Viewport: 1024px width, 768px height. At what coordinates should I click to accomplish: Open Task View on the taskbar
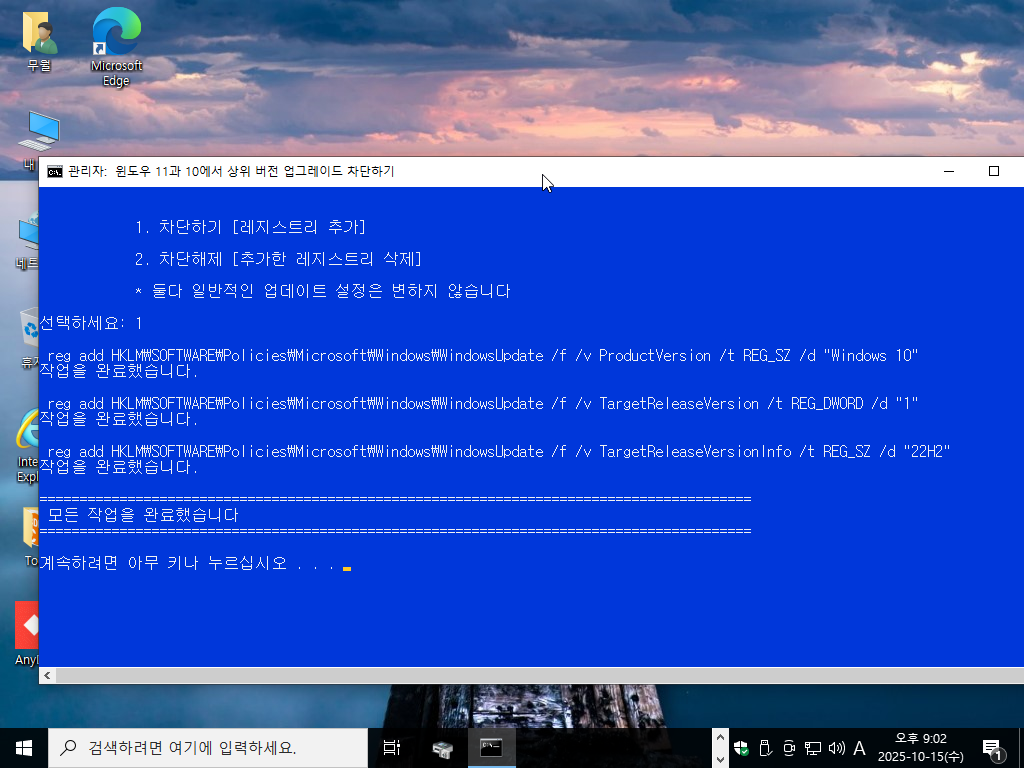tap(392, 748)
